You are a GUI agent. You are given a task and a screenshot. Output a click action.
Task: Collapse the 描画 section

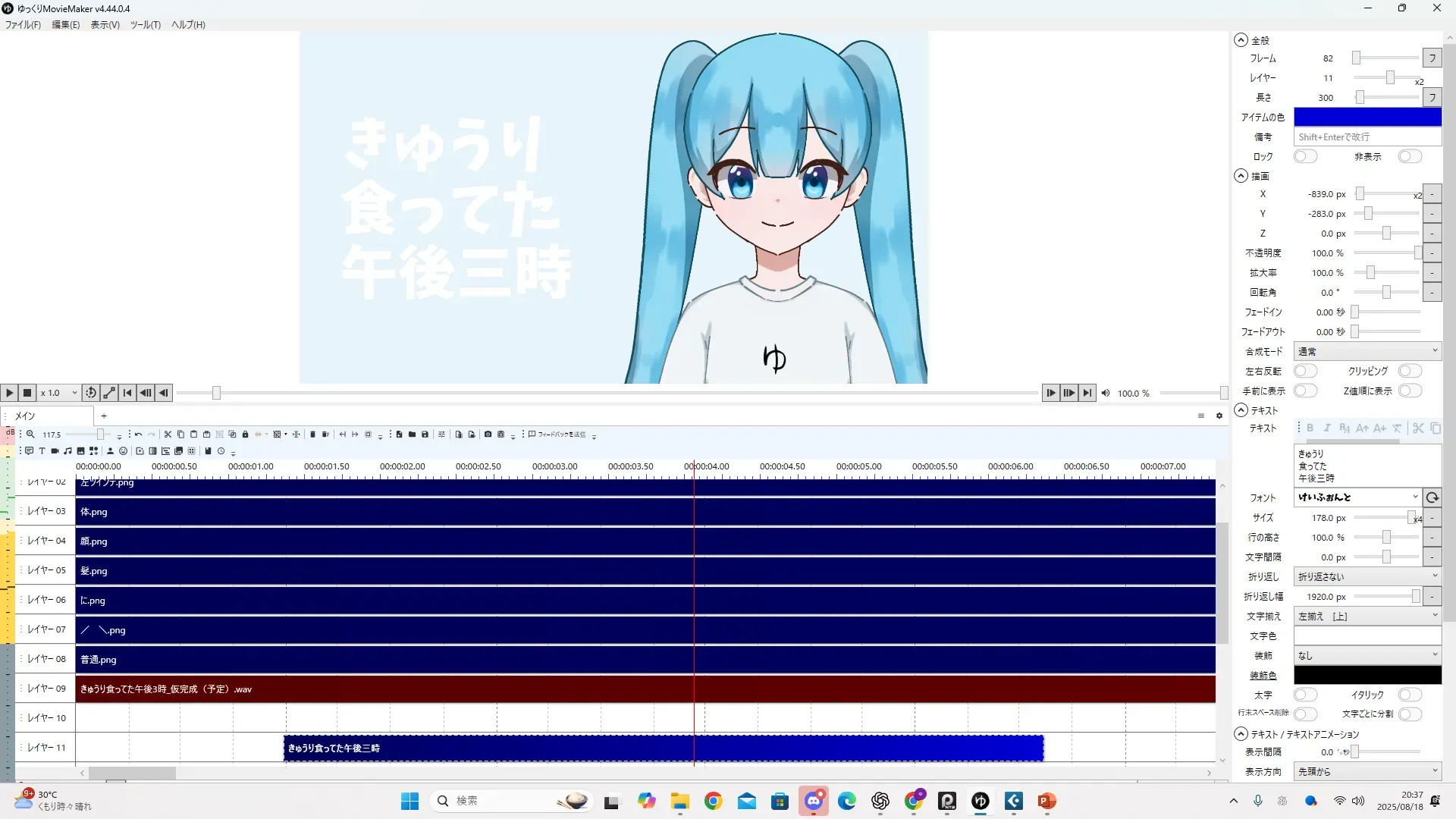point(1241,176)
